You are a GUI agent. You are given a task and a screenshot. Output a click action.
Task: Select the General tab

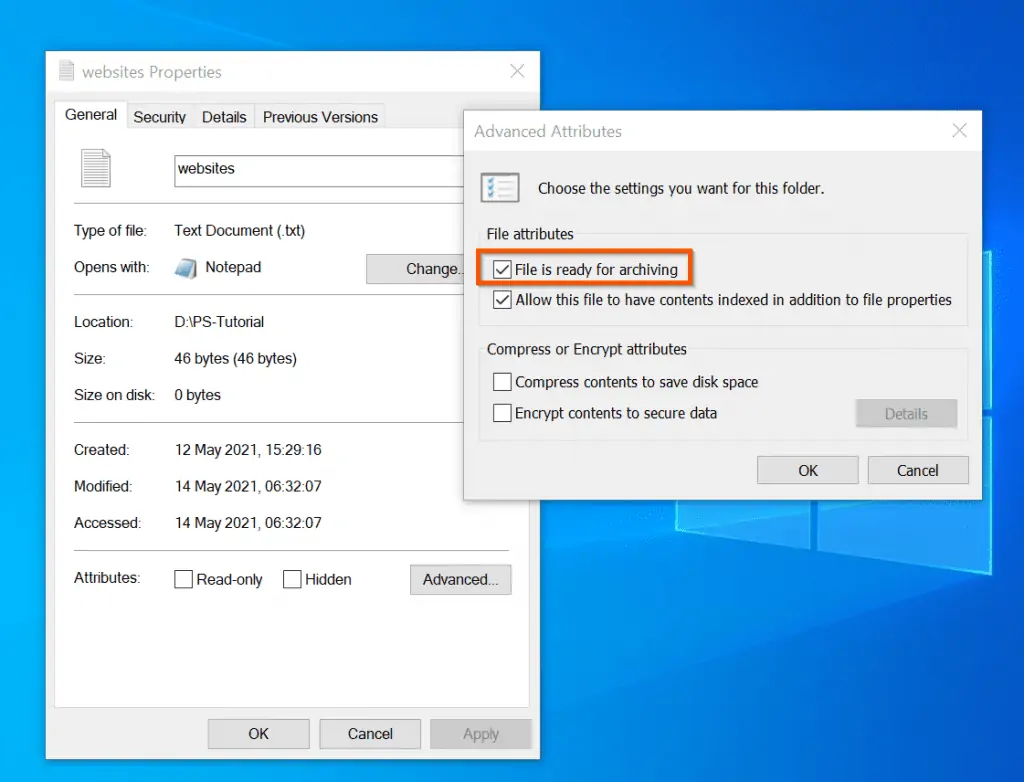pos(91,115)
